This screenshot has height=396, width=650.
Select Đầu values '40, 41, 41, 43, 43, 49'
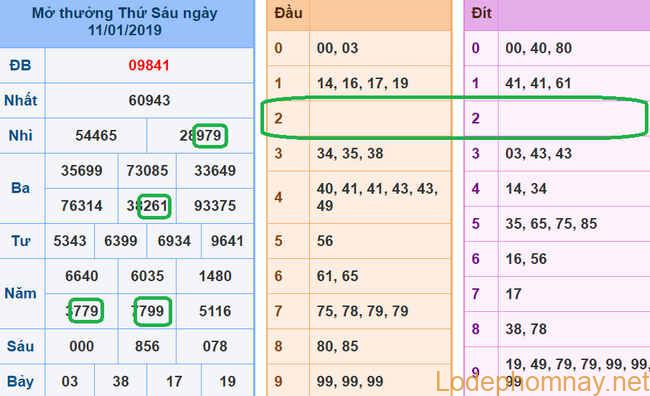[377, 197]
